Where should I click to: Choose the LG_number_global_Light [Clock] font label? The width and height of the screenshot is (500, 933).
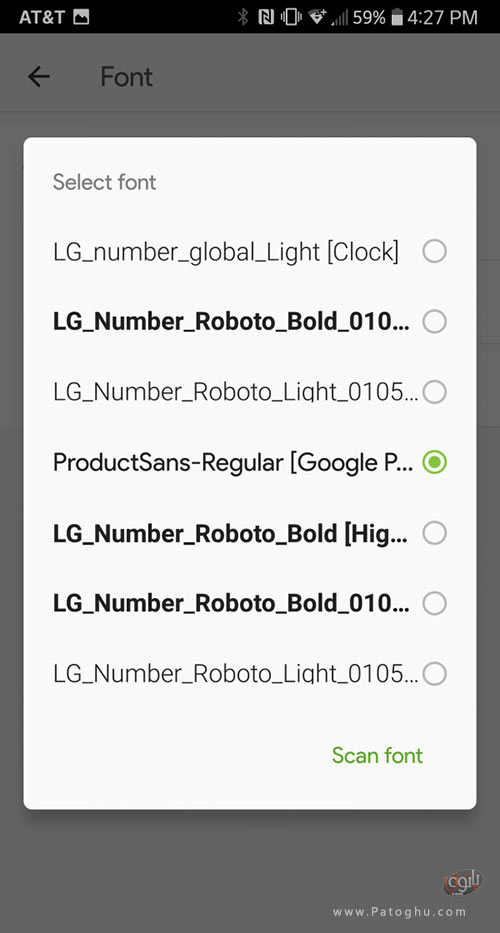226,252
